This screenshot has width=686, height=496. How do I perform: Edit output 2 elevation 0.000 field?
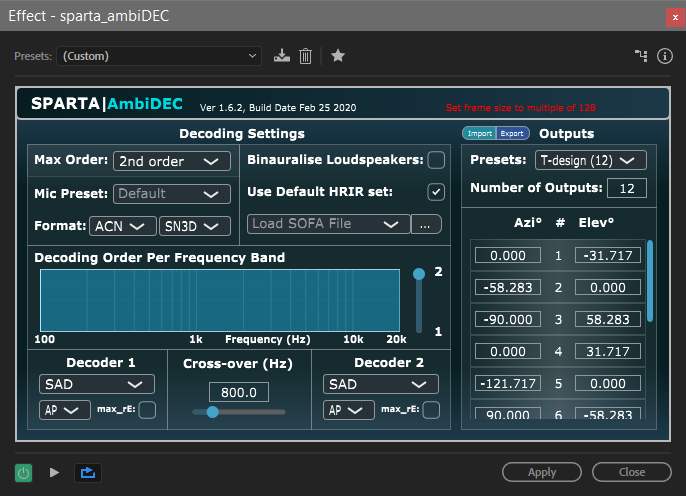point(608,287)
